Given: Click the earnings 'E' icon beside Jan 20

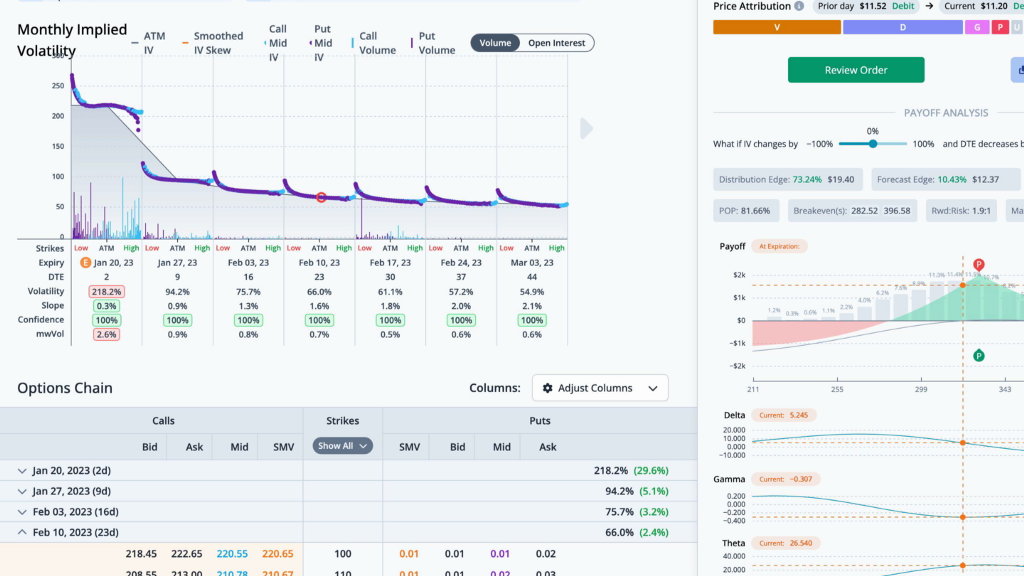Looking at the screenshot, I should pyautogui.click(x=85, y=262).
